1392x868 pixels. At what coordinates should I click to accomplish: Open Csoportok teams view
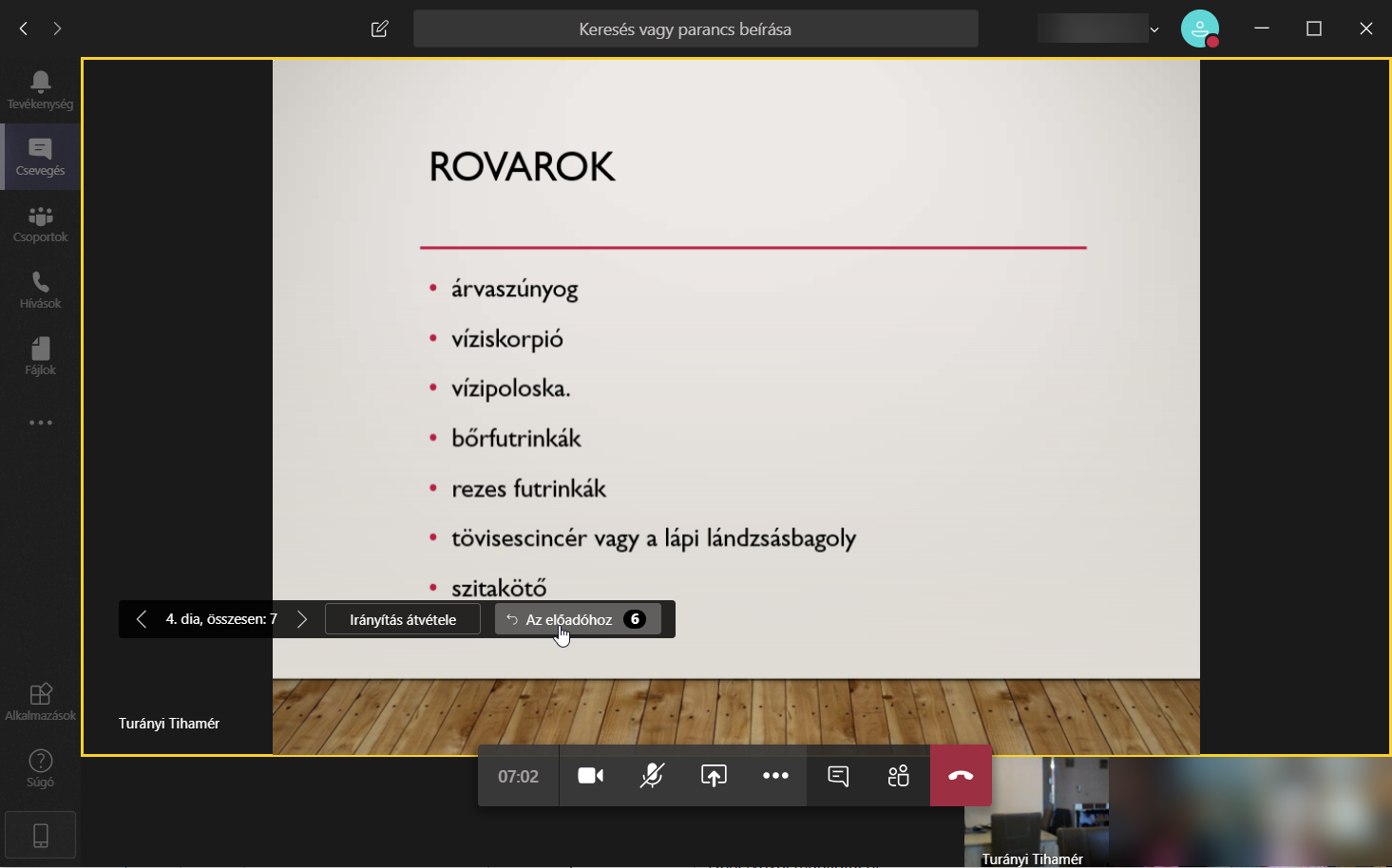click(x=40, y=224)
